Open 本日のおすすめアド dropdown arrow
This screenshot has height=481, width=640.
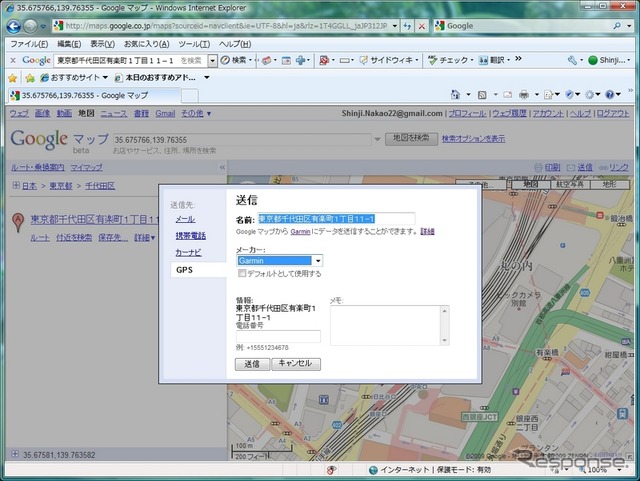pyautogui.click(x=207, y=77)
